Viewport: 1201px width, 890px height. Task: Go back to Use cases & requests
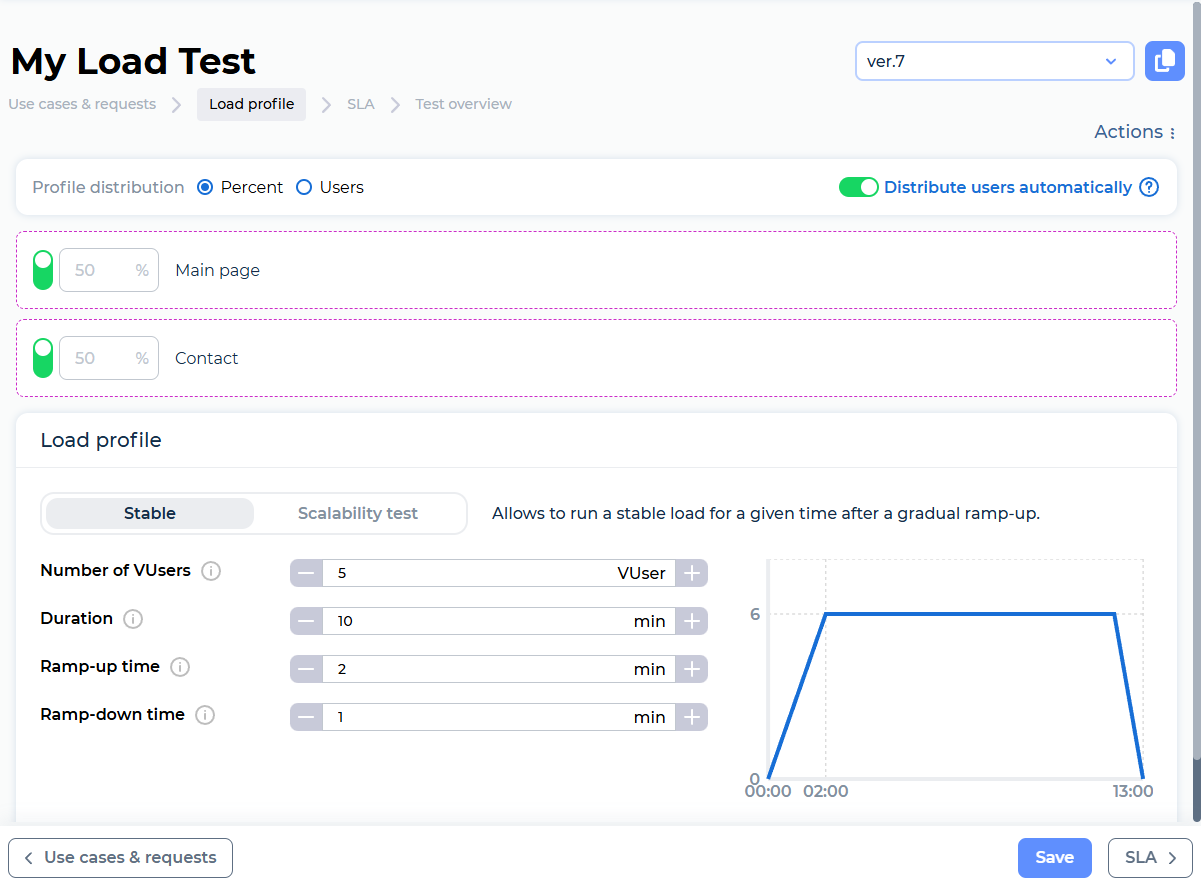click(x=120, y=857)
